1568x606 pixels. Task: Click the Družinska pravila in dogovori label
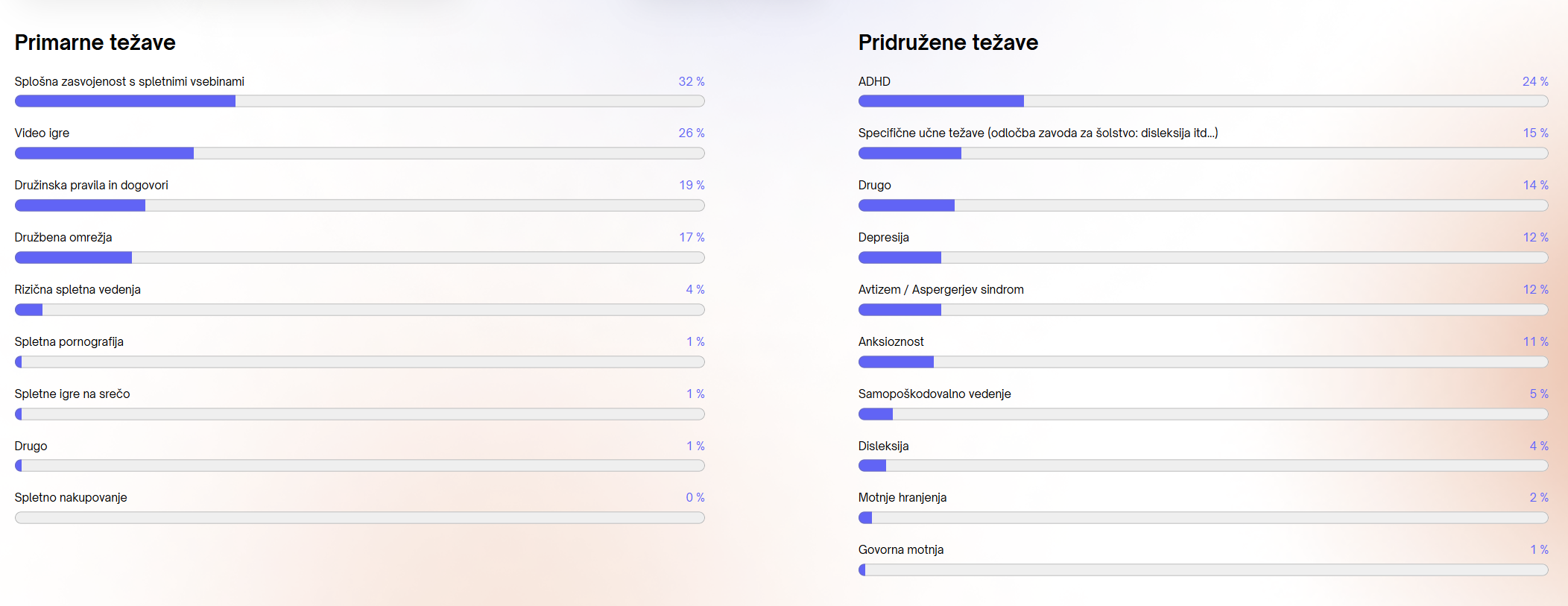[x=91, y=185]
